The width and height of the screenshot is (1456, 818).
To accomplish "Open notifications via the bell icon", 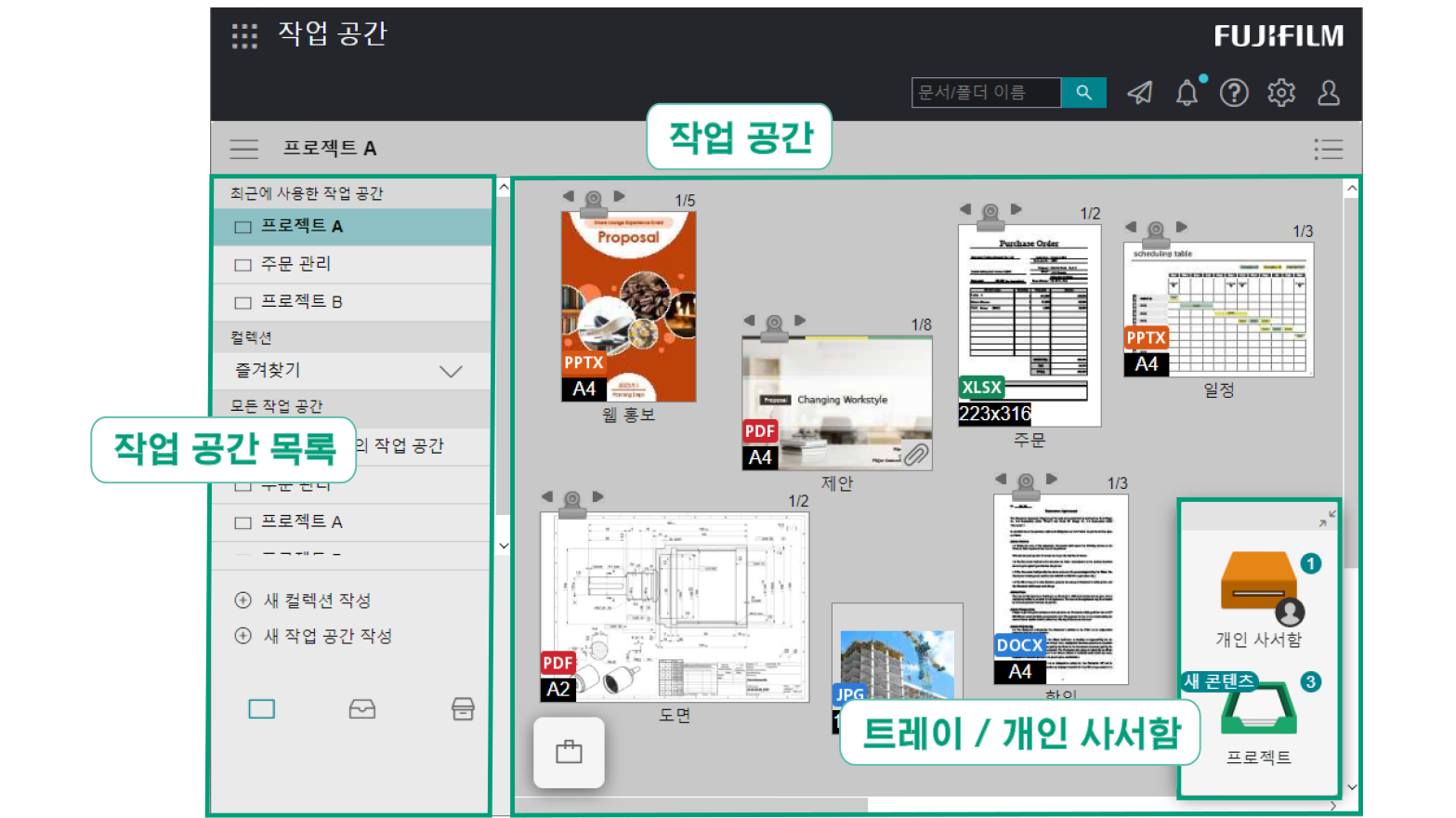I will coord(1187,92).
